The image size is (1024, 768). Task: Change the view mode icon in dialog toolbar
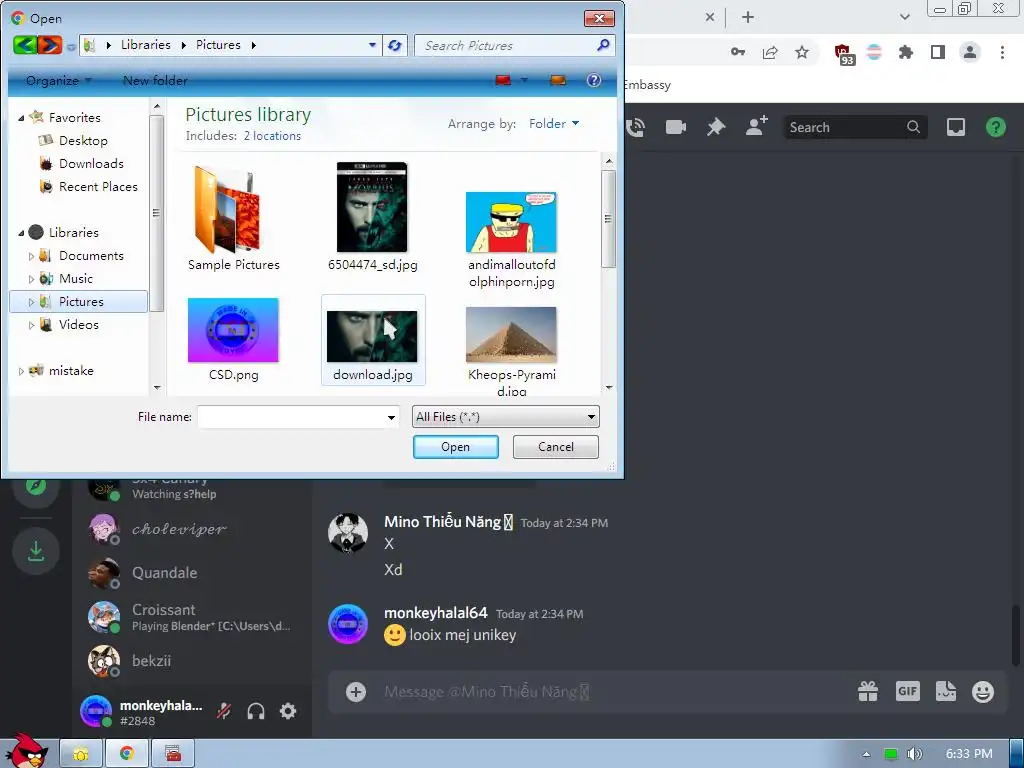pyautogui.click(x=503, y=80)
